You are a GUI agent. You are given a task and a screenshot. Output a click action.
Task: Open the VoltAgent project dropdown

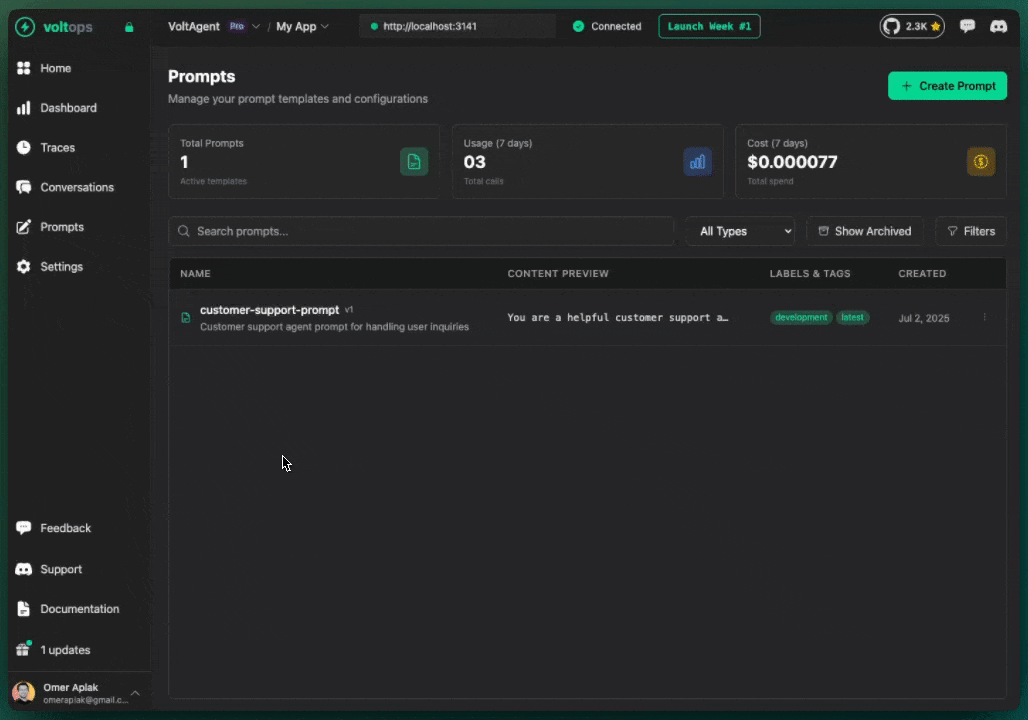214,27
